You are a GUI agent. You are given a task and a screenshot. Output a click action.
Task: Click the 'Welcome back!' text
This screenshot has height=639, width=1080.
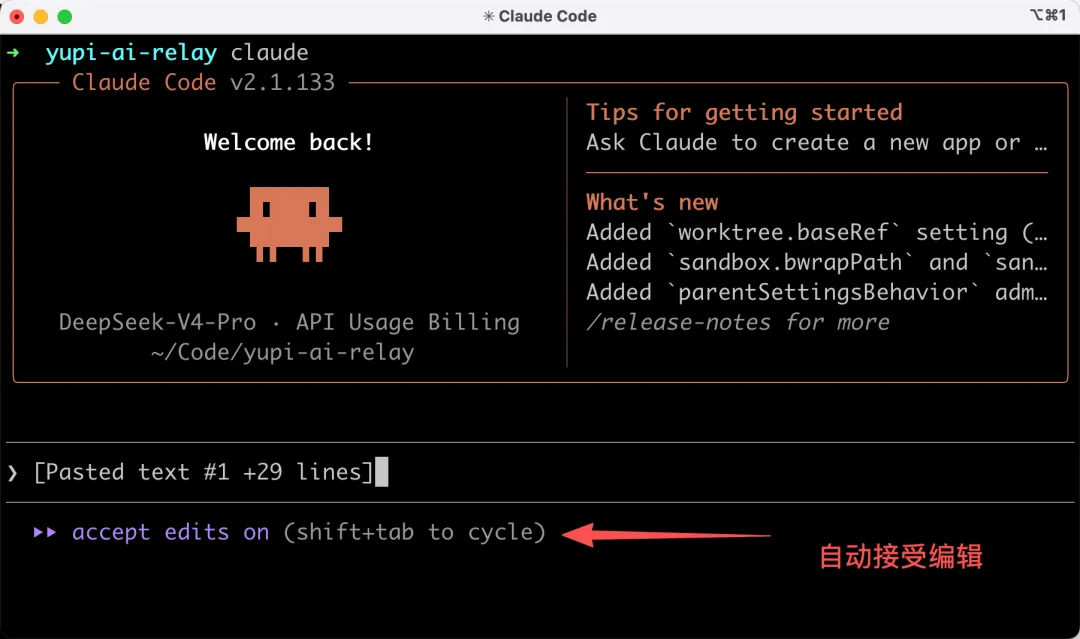coord(289,143)
